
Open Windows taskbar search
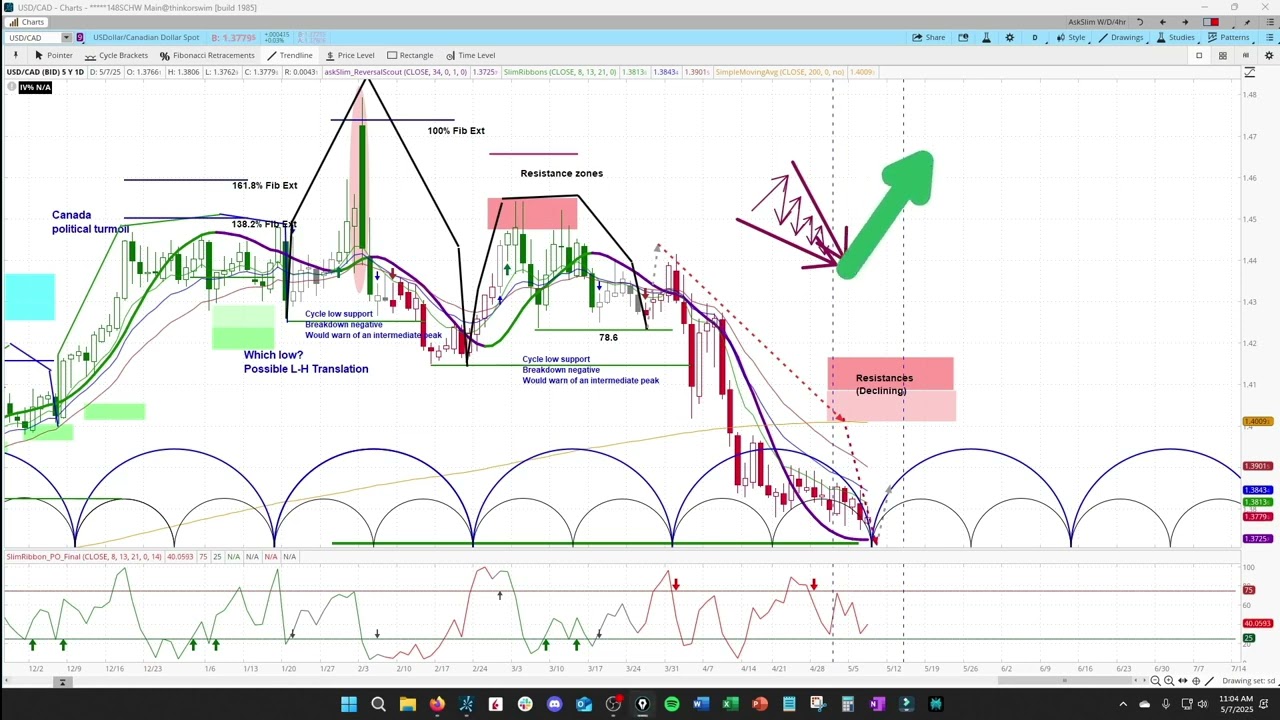378,704
